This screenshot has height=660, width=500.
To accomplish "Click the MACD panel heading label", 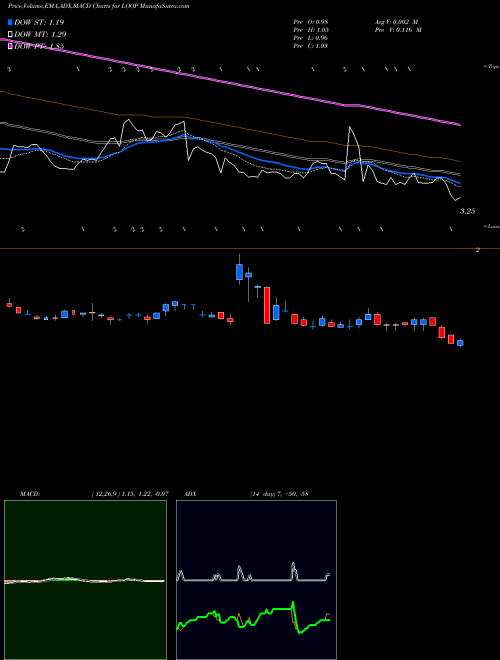I will point(30,494).
